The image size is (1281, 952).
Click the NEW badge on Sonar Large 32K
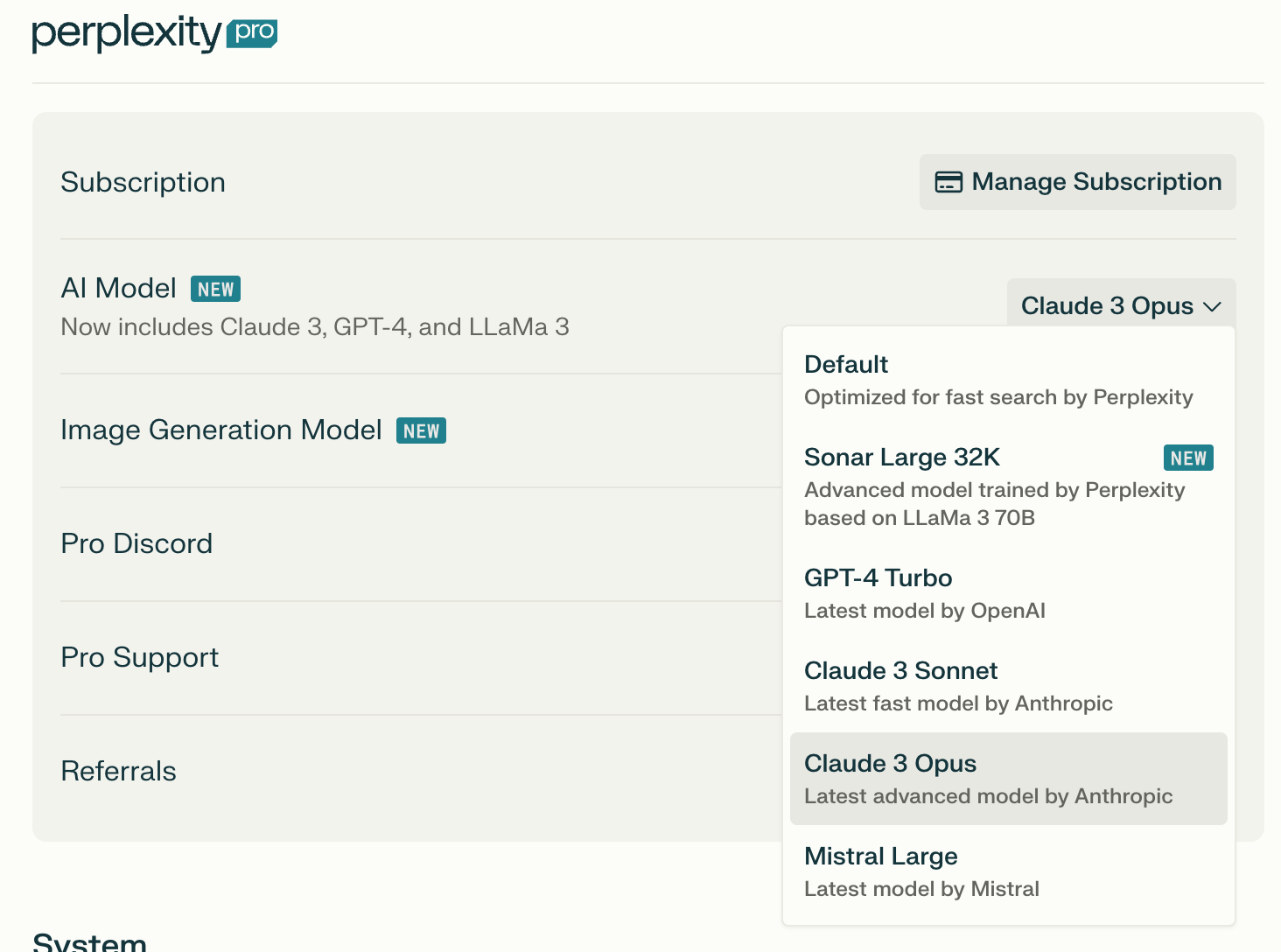point(1187,458)
